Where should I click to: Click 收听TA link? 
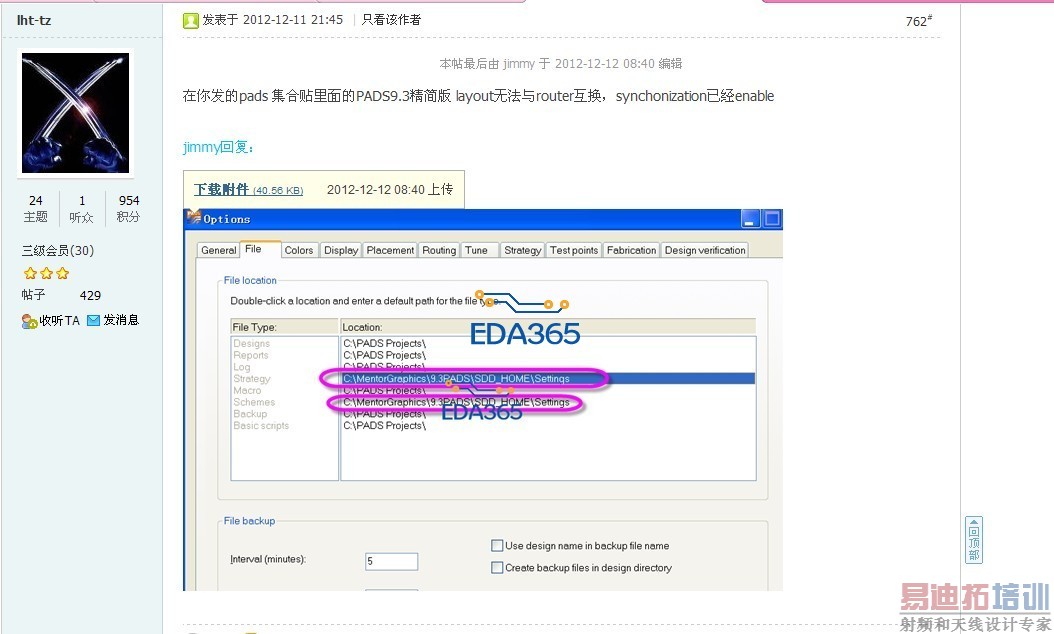pyautogui.click(x=59, y=321)
